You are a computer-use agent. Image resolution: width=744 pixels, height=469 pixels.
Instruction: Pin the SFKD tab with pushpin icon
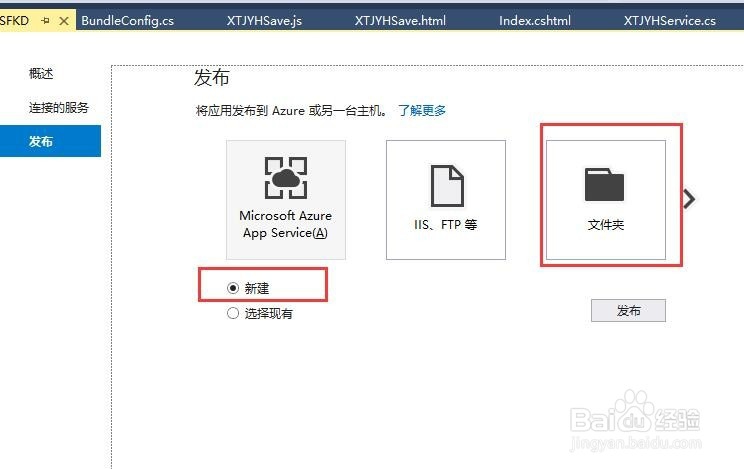coord(46,20)
